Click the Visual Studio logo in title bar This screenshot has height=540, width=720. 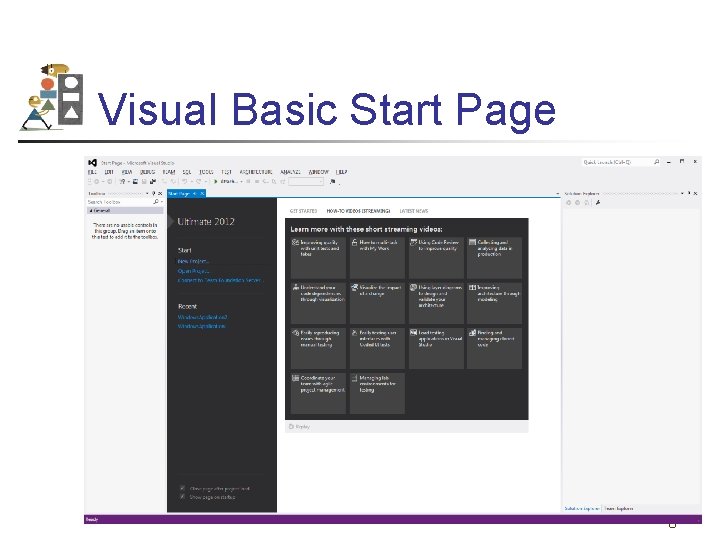92,163
